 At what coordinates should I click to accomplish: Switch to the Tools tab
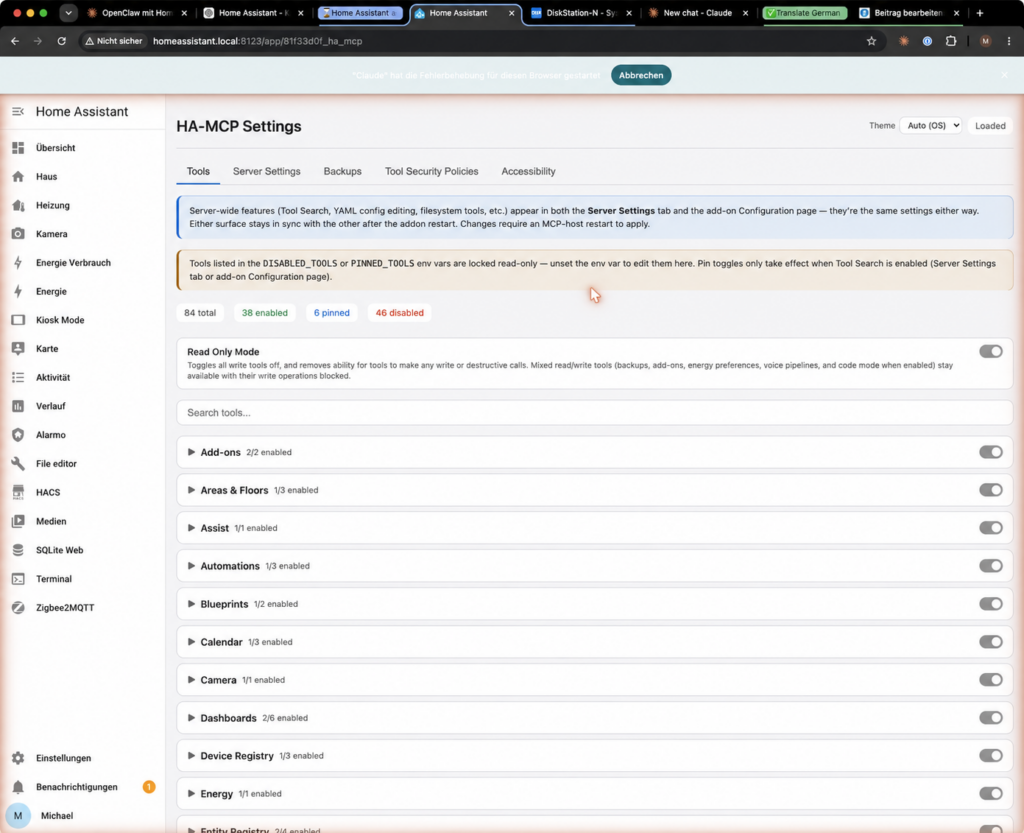point(198,172)
